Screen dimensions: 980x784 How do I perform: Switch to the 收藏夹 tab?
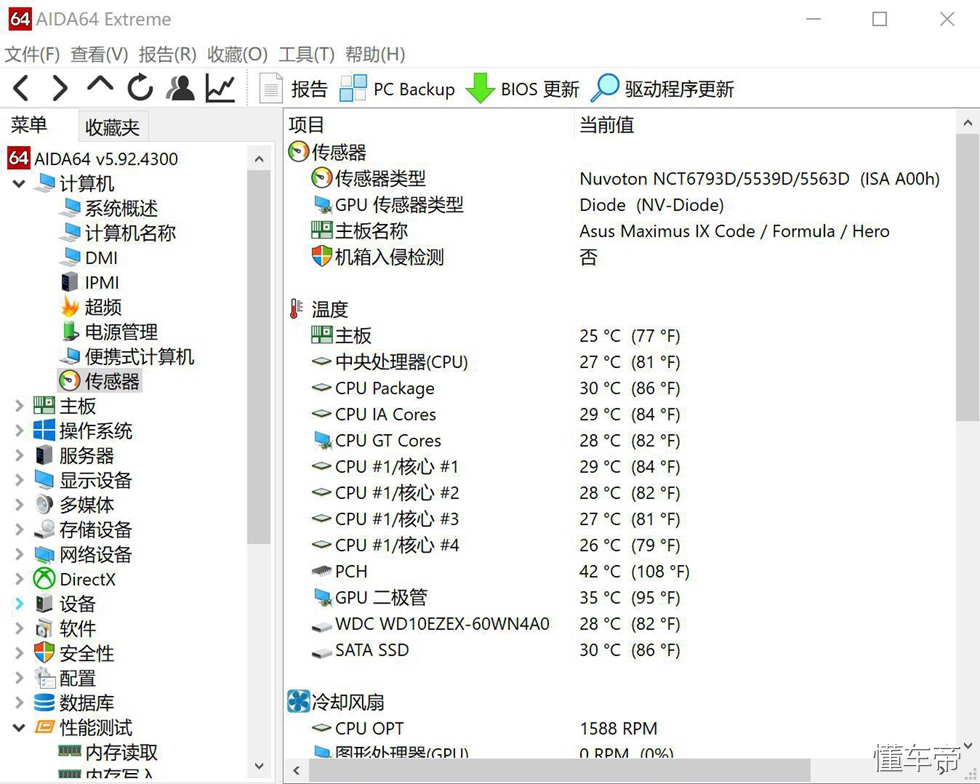[x=112, y=126]
